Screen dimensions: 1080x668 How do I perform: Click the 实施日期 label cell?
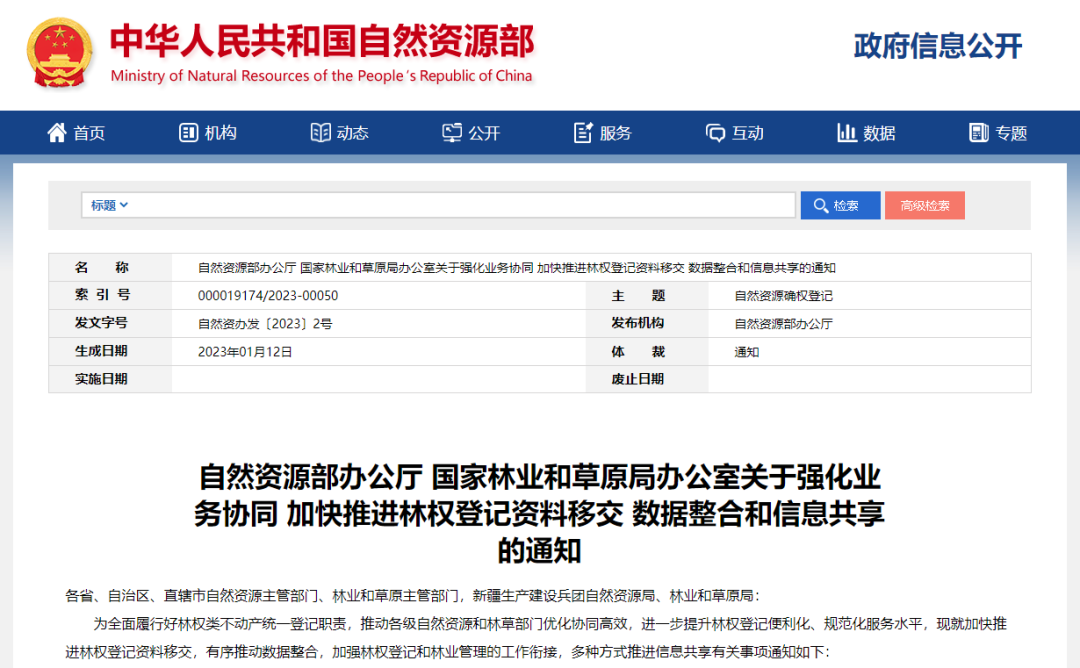[x=110, y=379]
